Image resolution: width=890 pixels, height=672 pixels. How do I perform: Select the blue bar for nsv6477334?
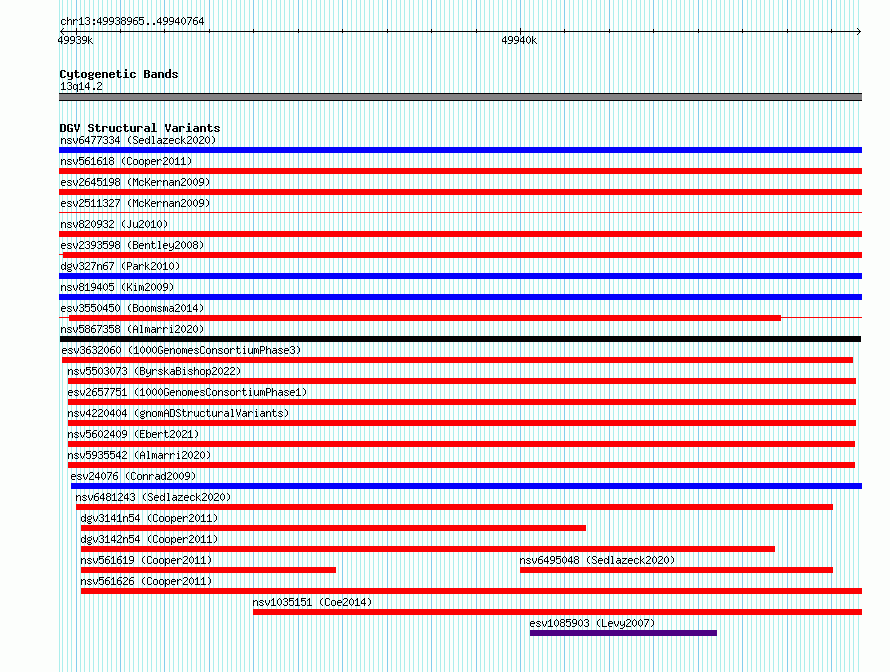pos(460,150)
